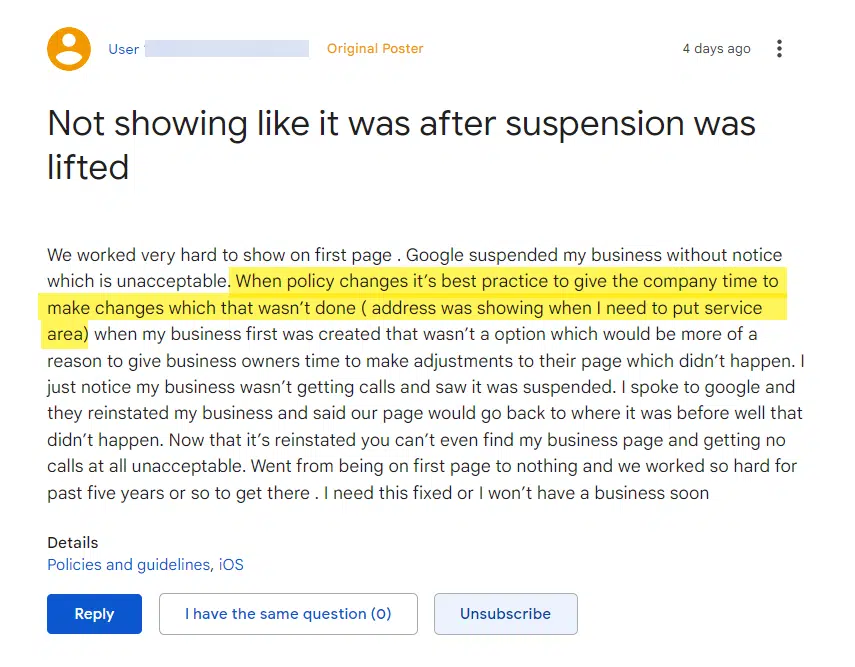Click the Original Poster badge
Screen dimensions: 855x667
pyautogui.click(x=375, y=49)
